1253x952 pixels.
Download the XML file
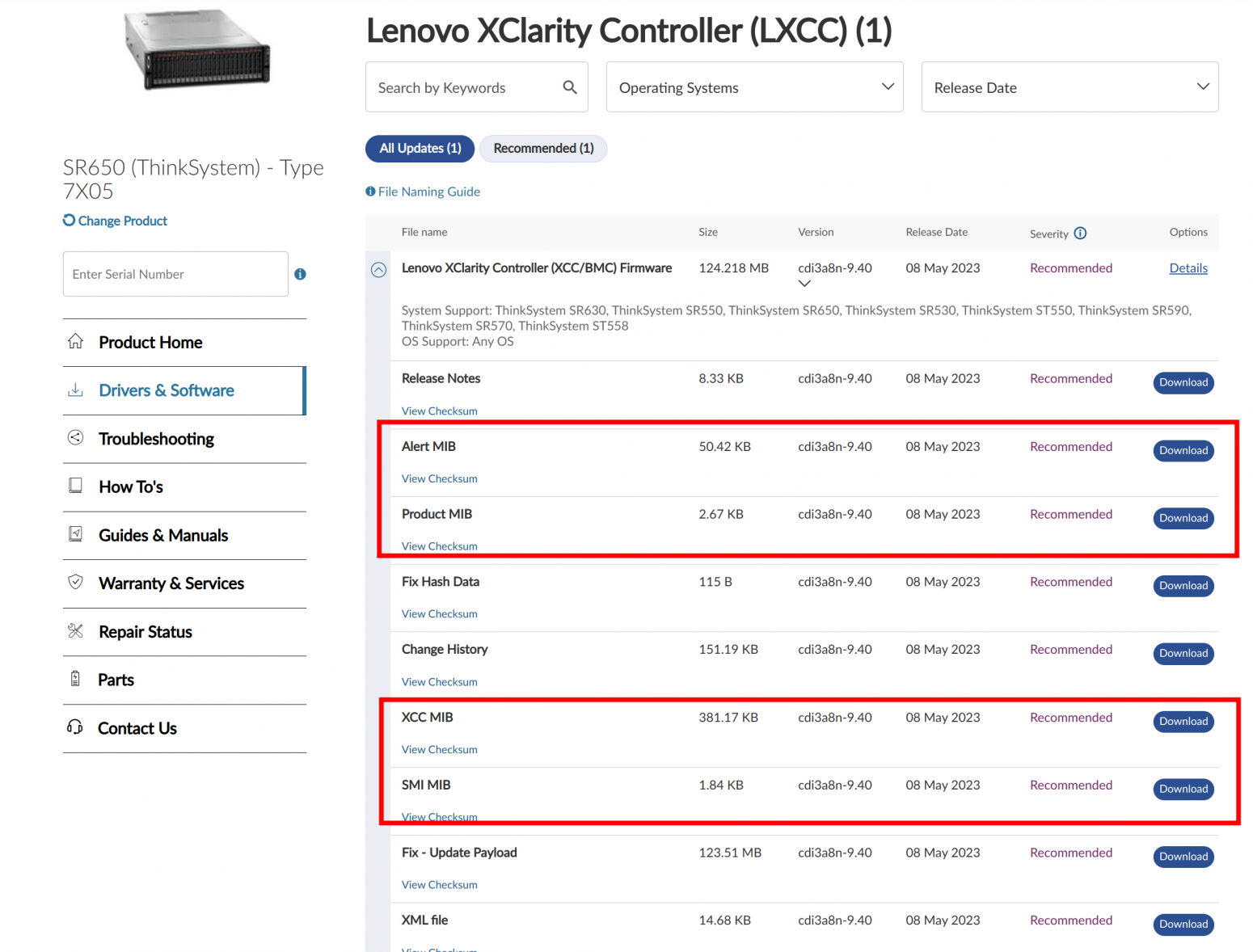click(x=1183, y=925)
